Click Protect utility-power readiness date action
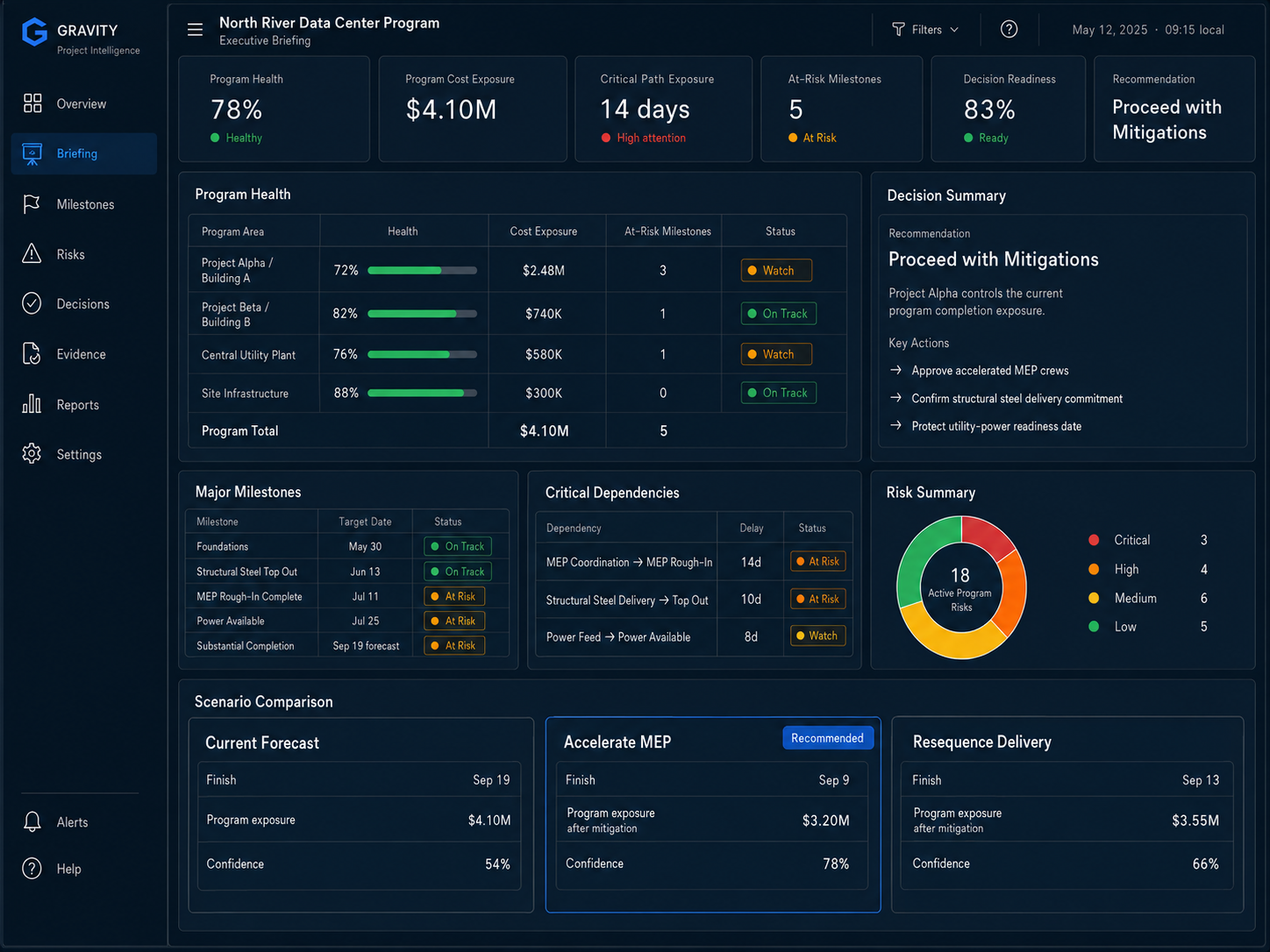Screen dimensions: 1270x952 996,426
